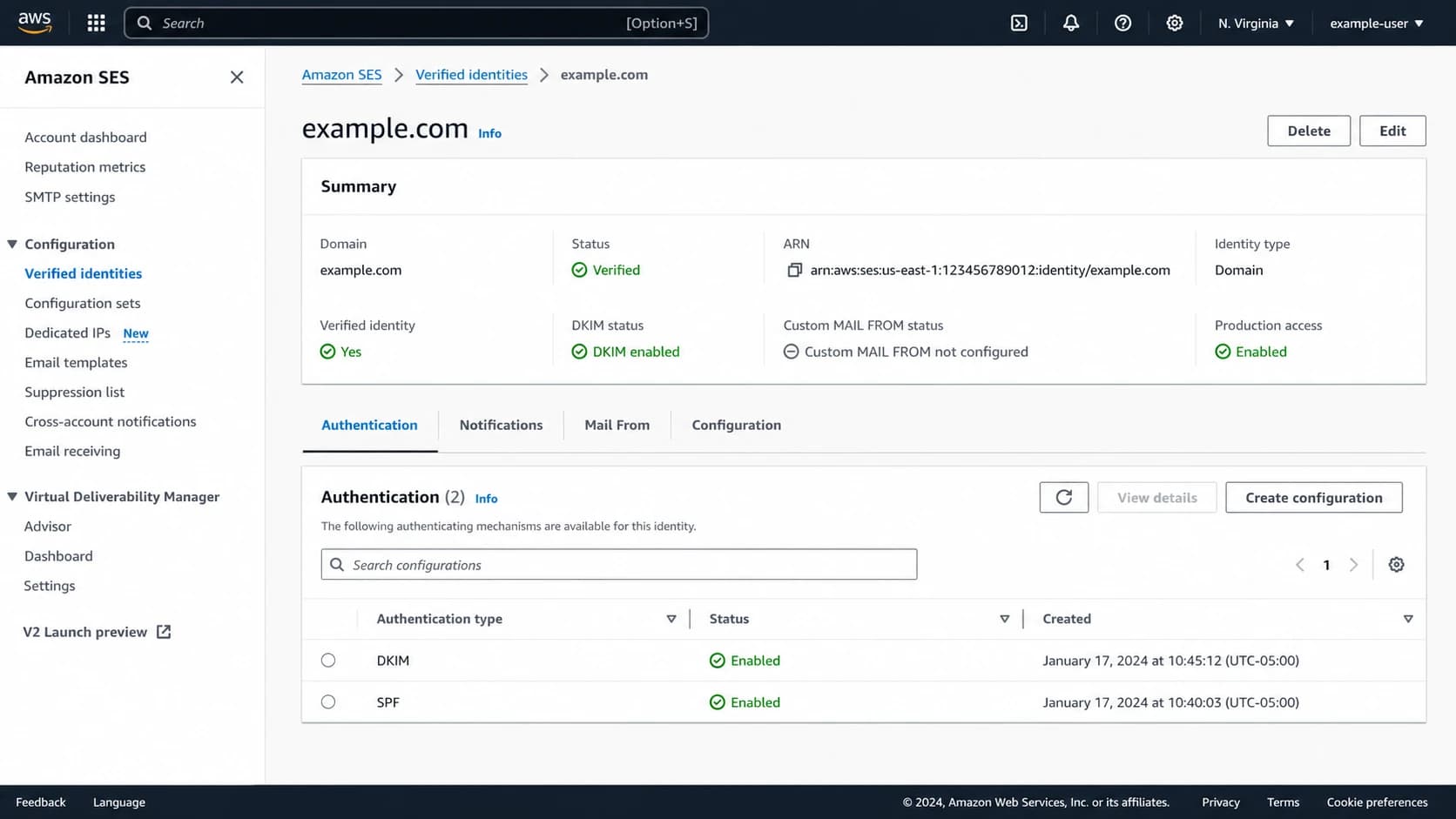Image resolution: width=1456 pixels, height=819 pixels.
Task: Open Suppression list in sidebar
Action: pos(75,393)
